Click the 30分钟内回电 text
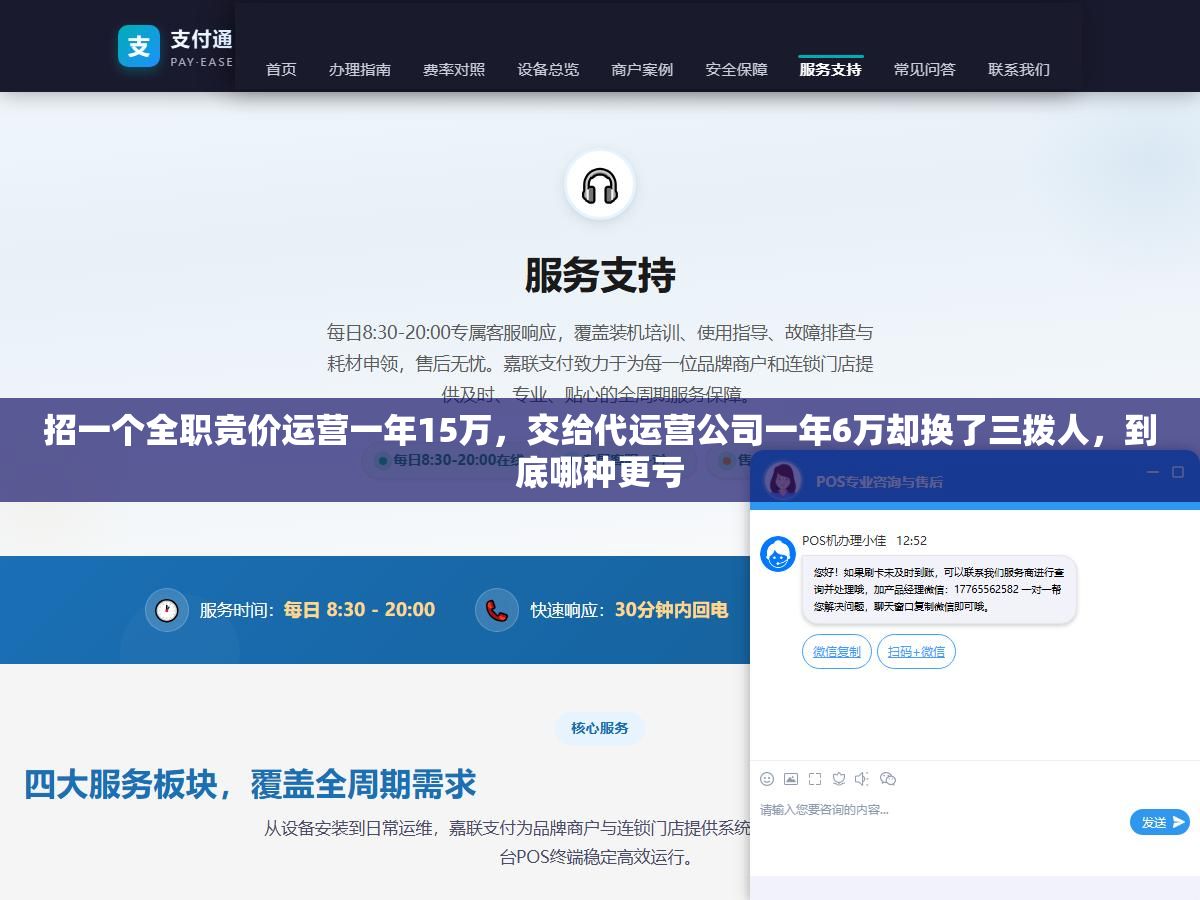The width and height of the screenshot is (1200, 900). [671, 610]
